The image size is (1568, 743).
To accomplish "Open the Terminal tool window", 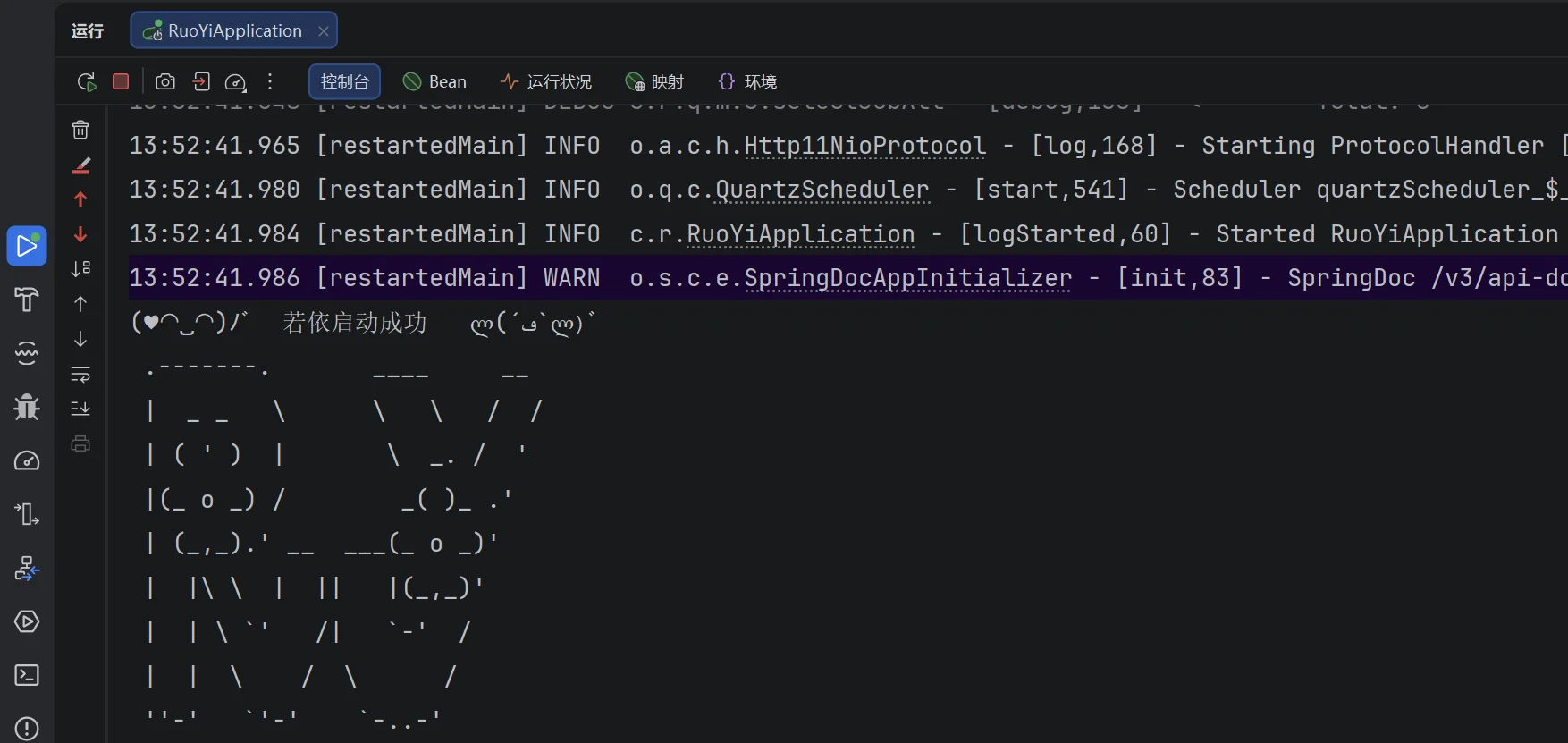I will coord(27,675).
